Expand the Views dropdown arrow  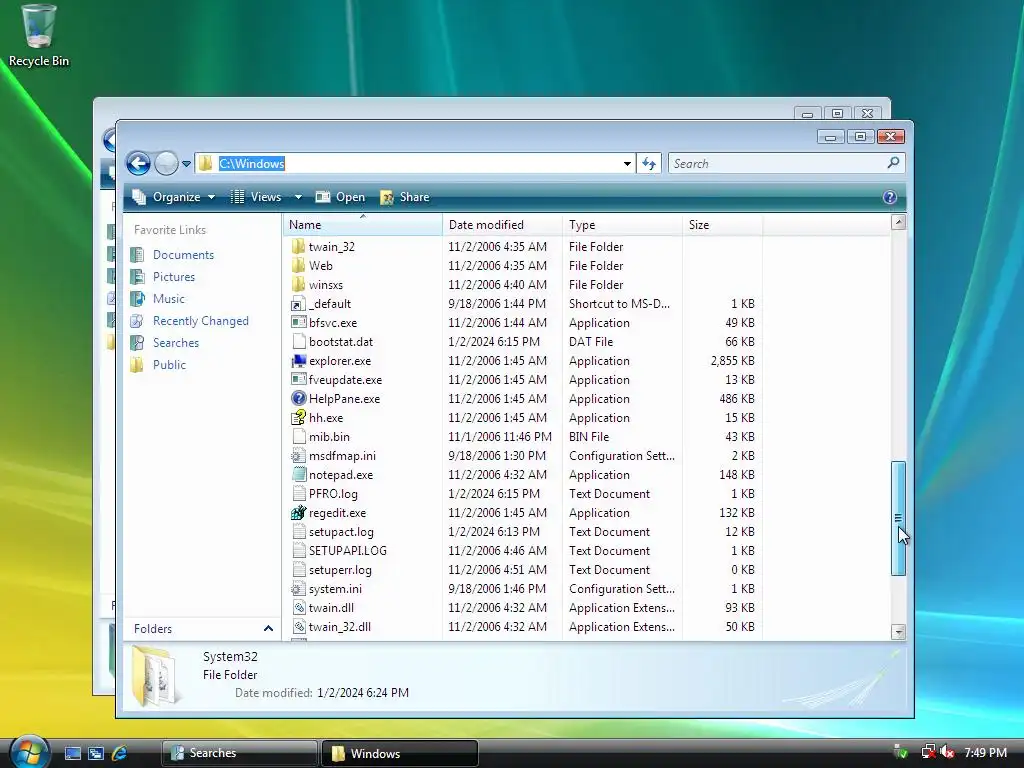pos(298,197)
